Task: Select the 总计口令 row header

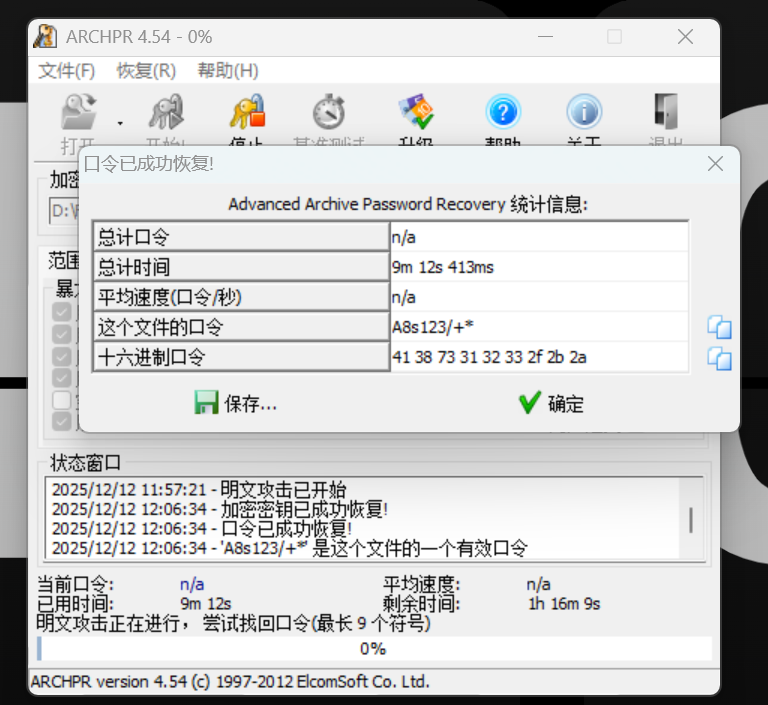Action: [x=241, y=237]
